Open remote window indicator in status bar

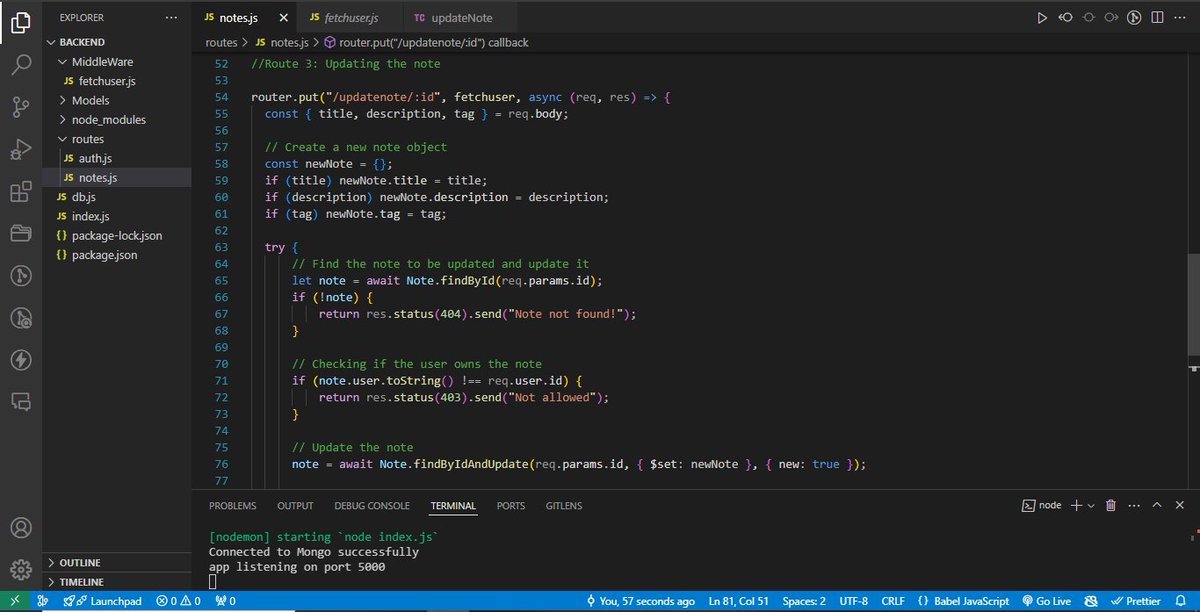click(17, 601)
